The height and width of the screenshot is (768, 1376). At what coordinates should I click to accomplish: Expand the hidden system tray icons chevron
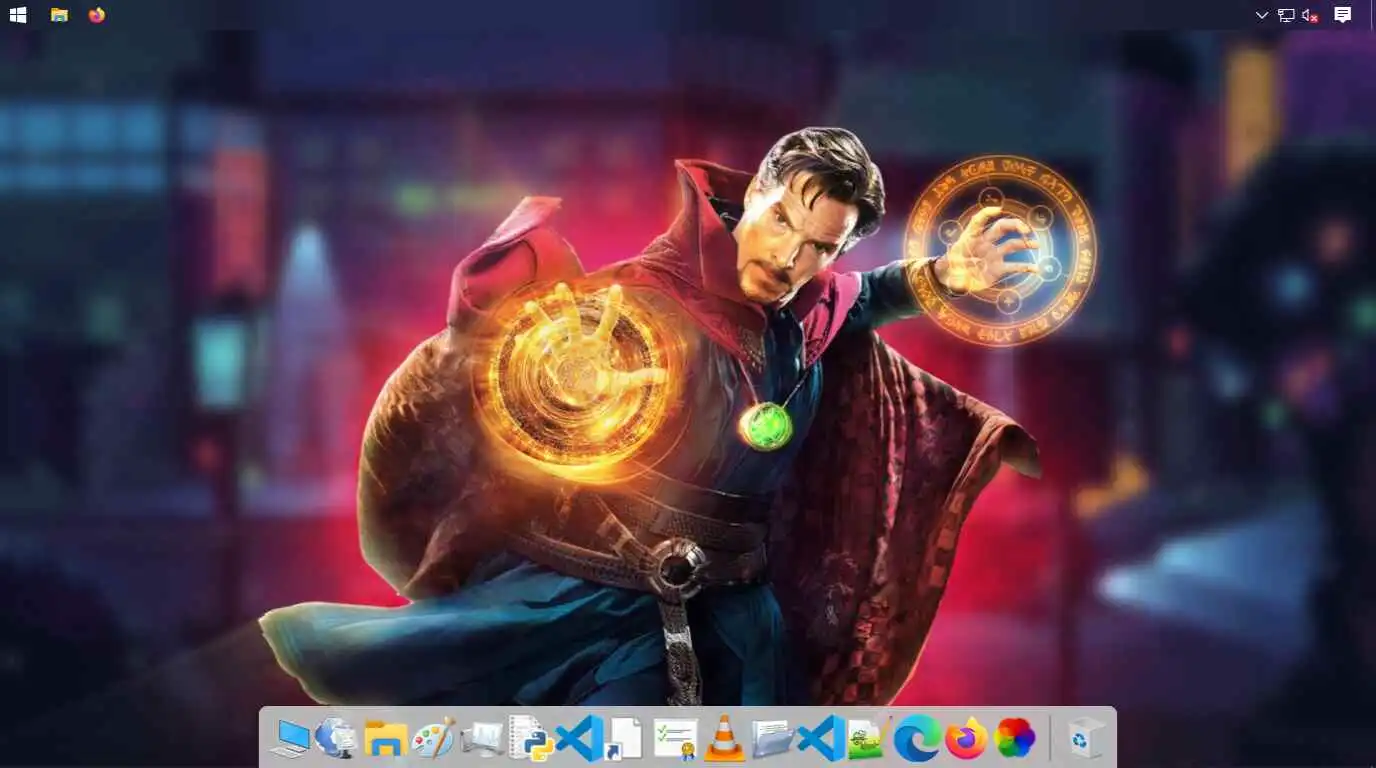(1262, 15)
